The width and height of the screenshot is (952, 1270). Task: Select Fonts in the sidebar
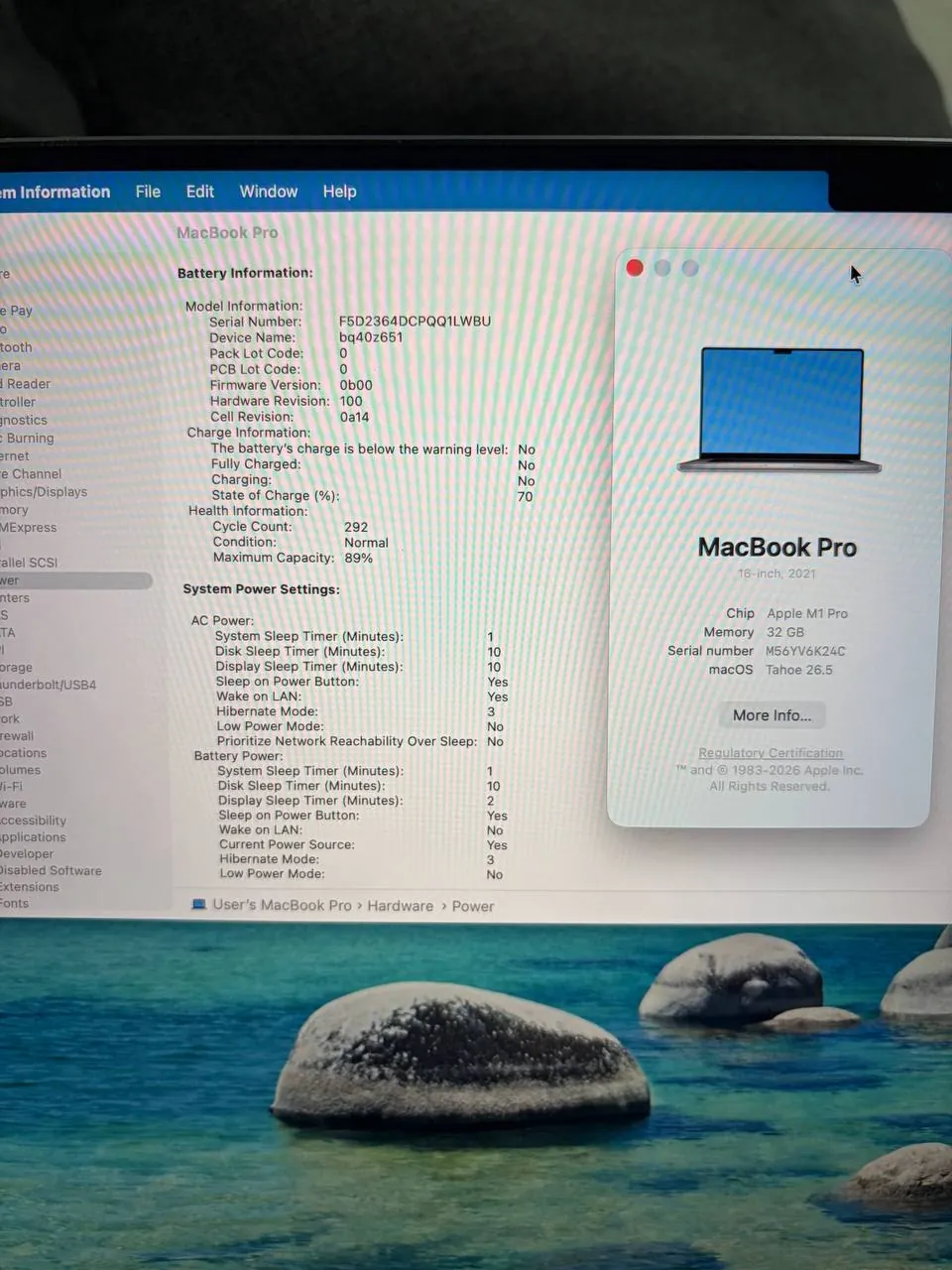tap(15, 904)
